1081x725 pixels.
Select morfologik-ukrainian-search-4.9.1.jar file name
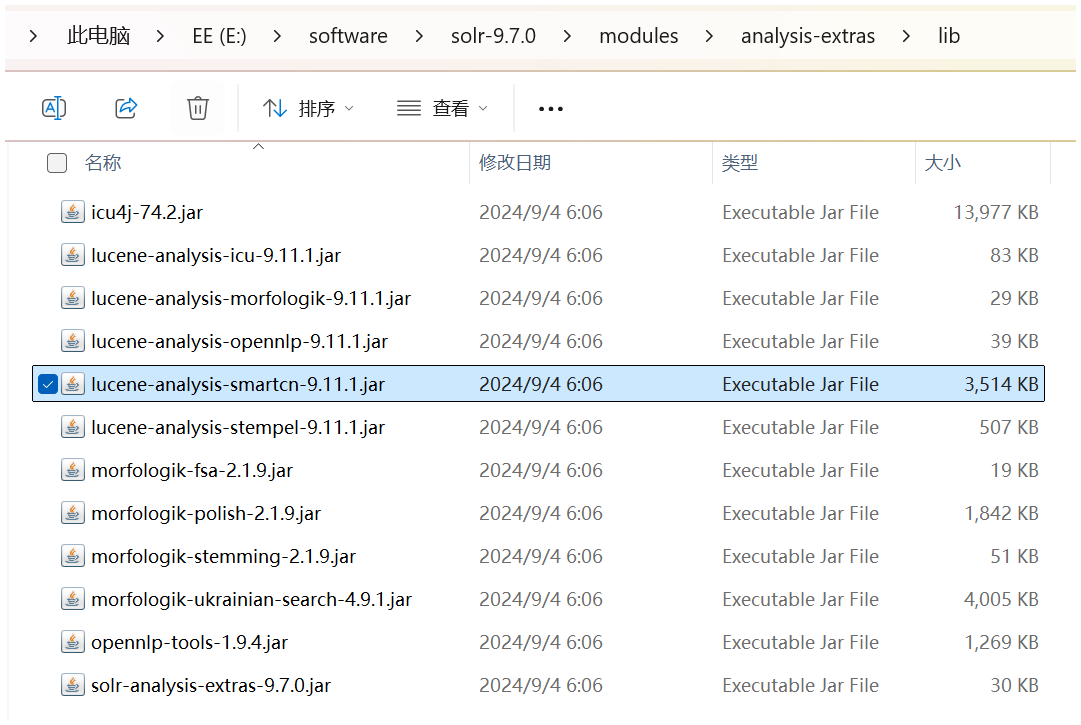(x=251, y=599)
